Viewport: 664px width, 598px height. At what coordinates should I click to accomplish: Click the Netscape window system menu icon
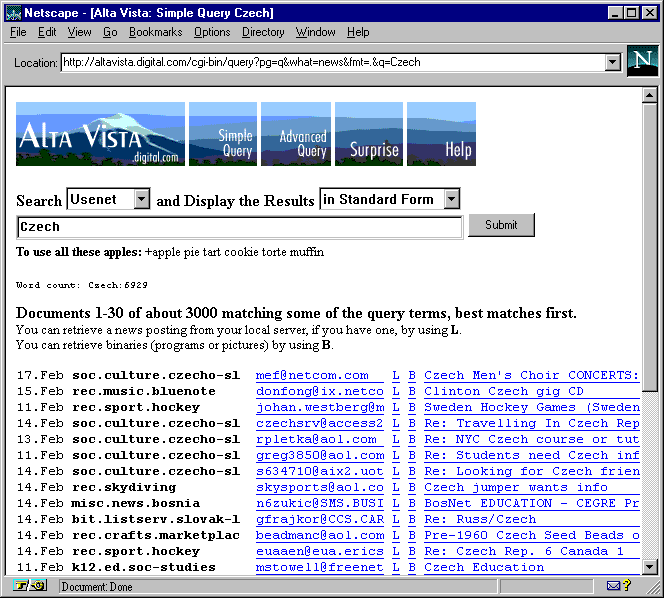point(13,13)
